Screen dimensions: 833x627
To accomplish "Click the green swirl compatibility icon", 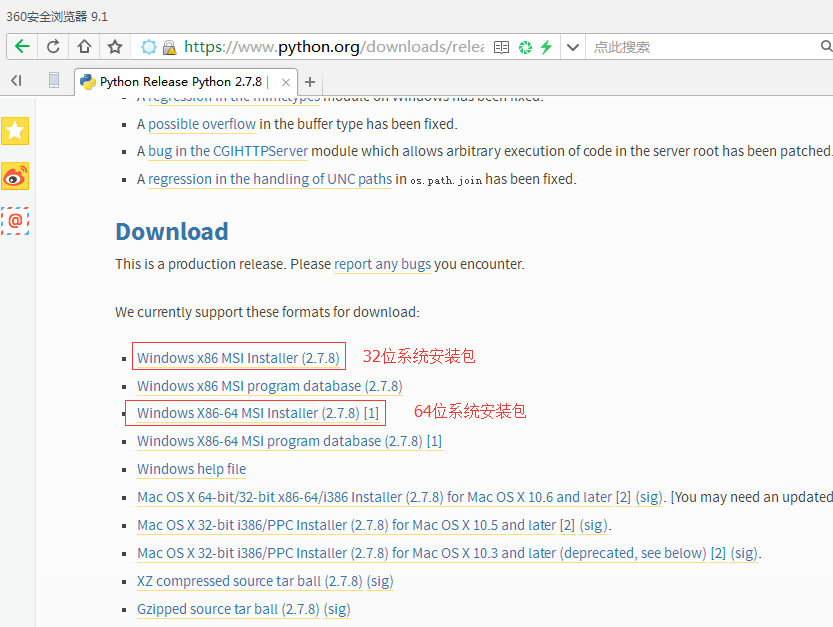I will point(525,47).
